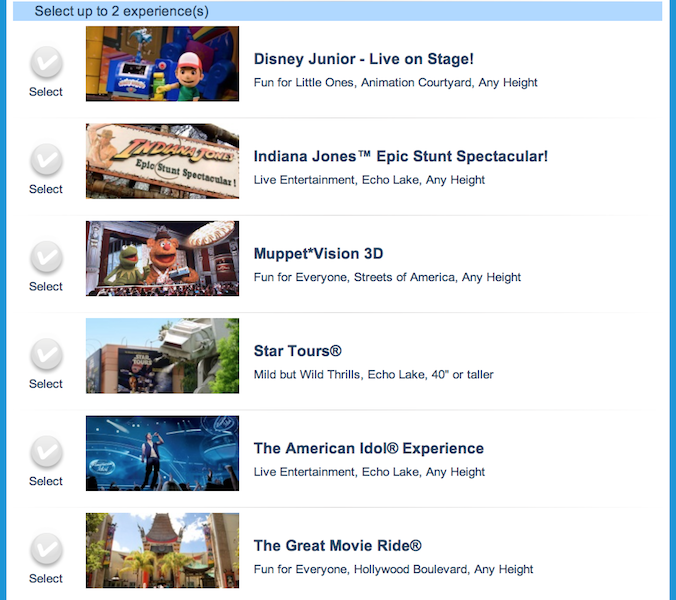The image size is (676, 600).
Task: Click the Select label under Star Tours checkmark
Action: 46,384
